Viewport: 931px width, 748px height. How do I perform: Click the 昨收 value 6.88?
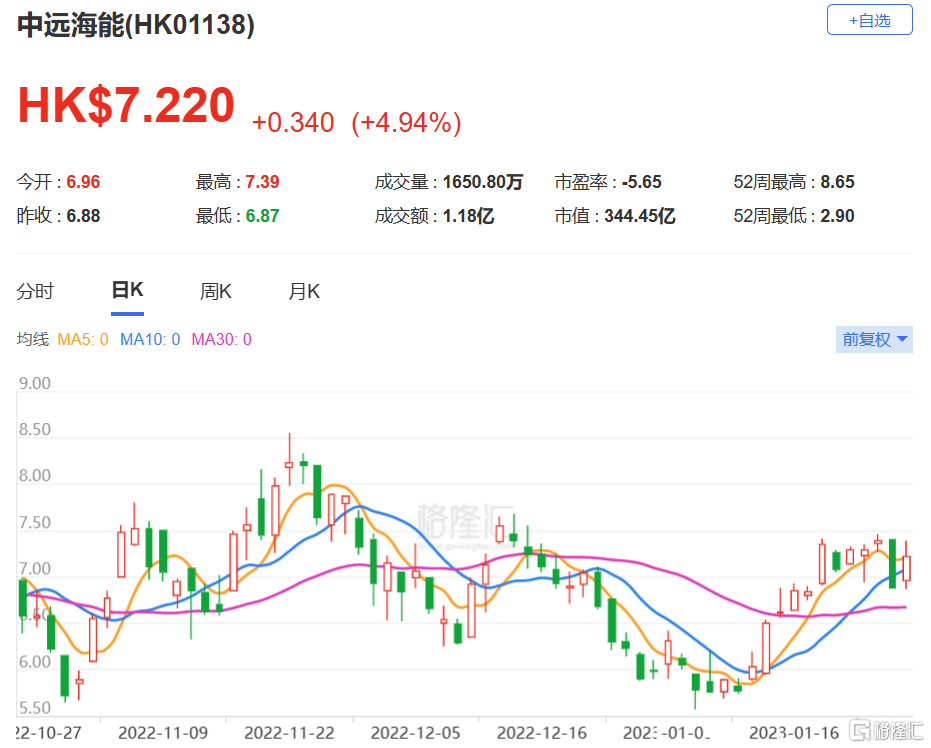(x=83, y=215)
